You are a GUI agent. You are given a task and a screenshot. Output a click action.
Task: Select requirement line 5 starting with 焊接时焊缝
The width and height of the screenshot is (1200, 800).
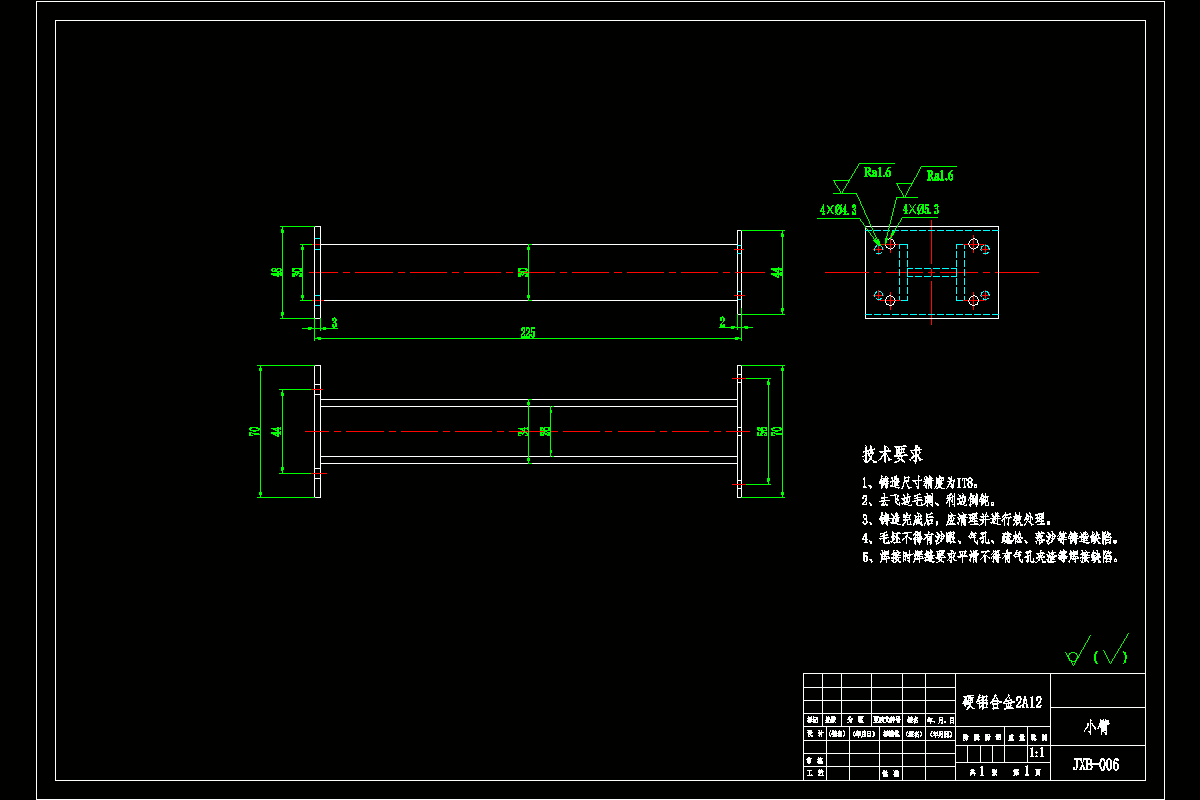[990, 557]
